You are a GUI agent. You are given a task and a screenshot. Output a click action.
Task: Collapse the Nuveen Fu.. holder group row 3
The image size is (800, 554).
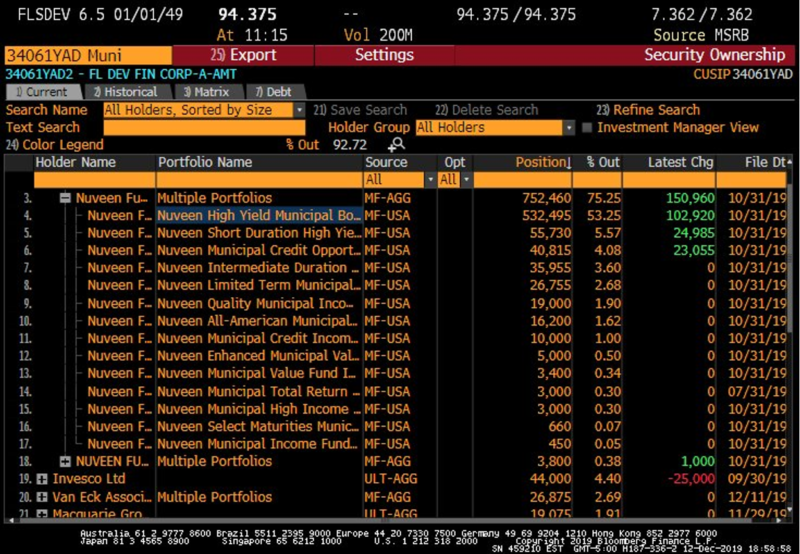click(65, 198)
